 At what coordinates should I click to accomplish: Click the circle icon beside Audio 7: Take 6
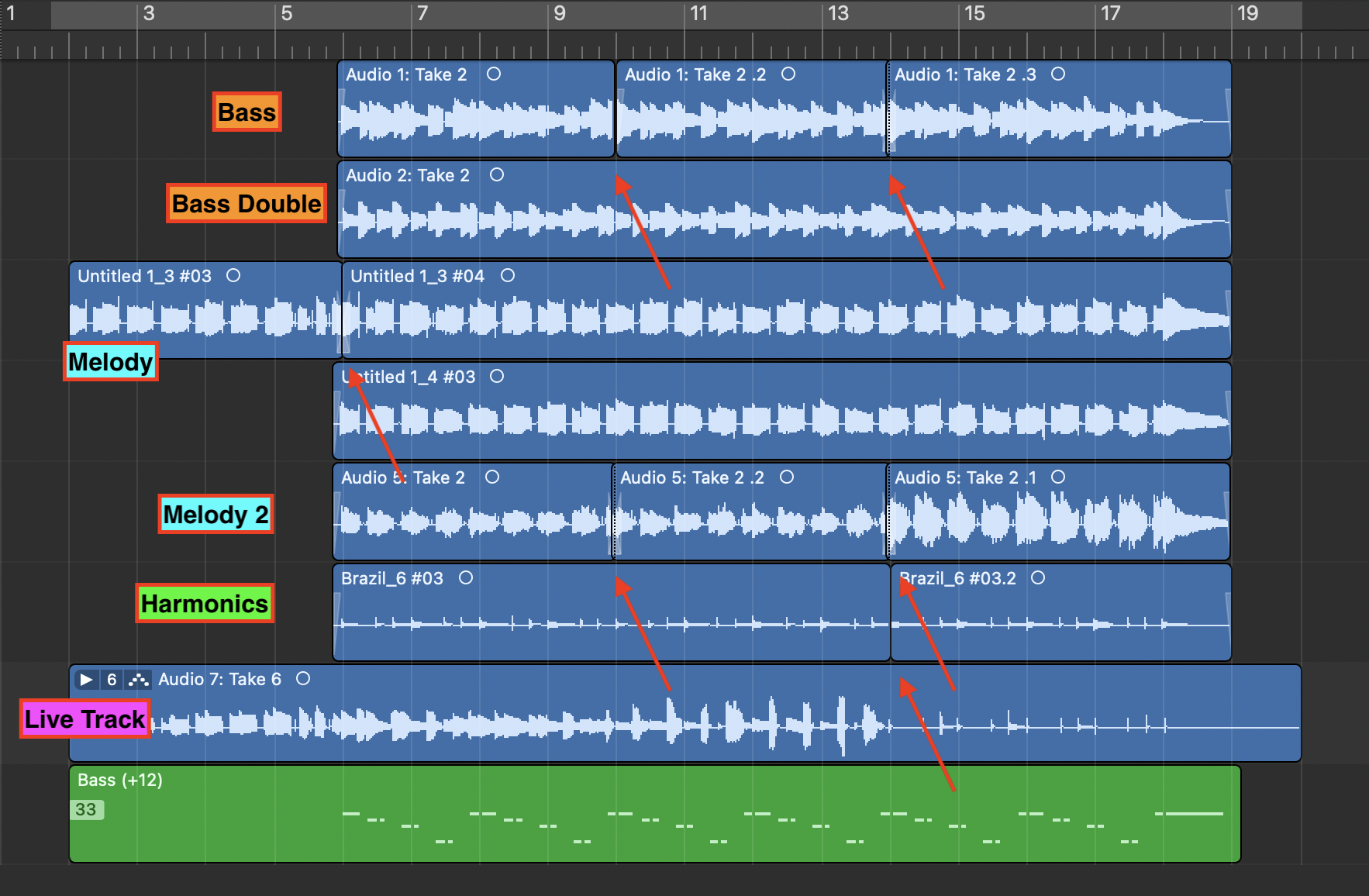coord(303,679)
